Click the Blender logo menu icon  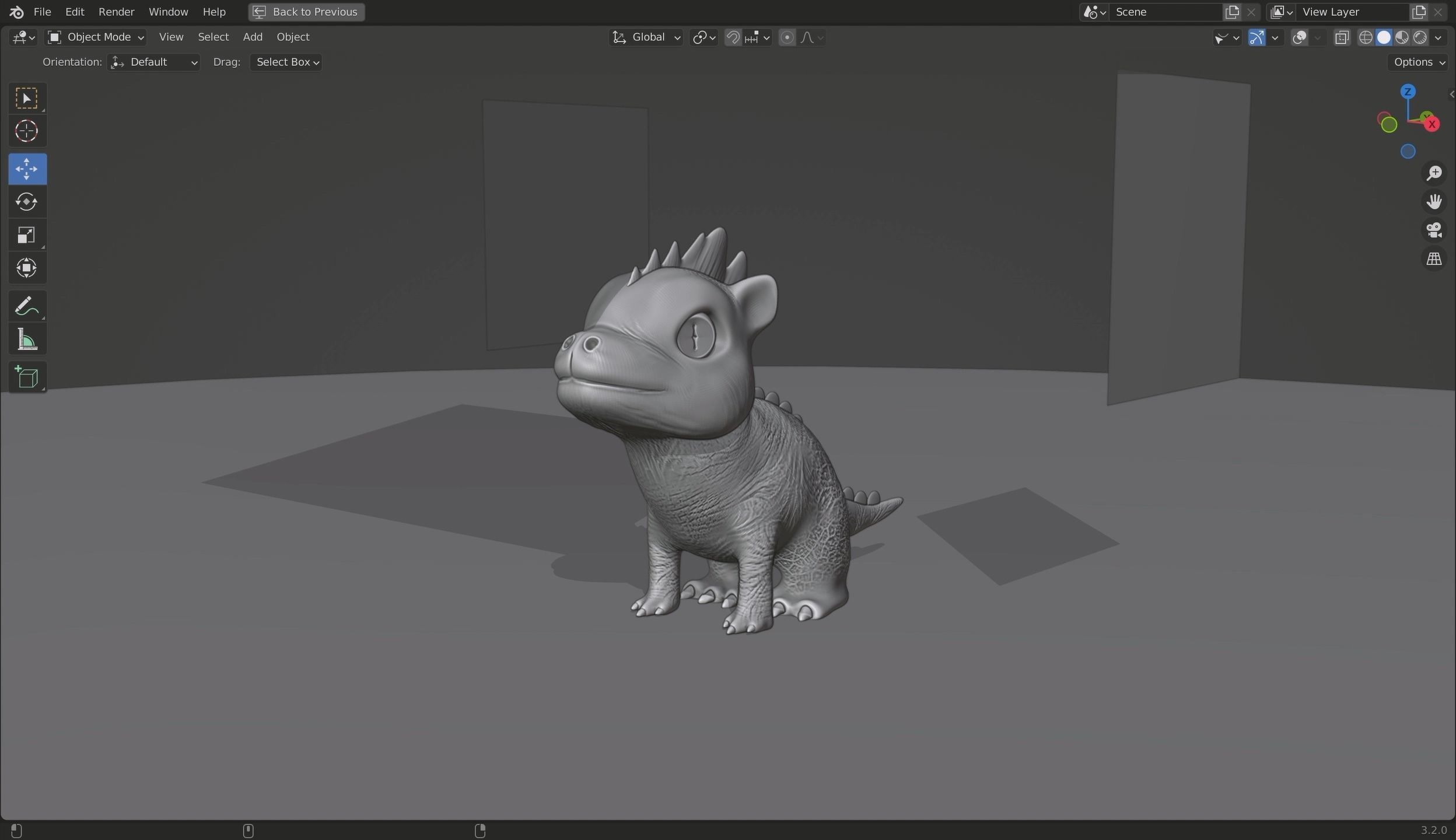pyautogui.click(x=16, y=12)
